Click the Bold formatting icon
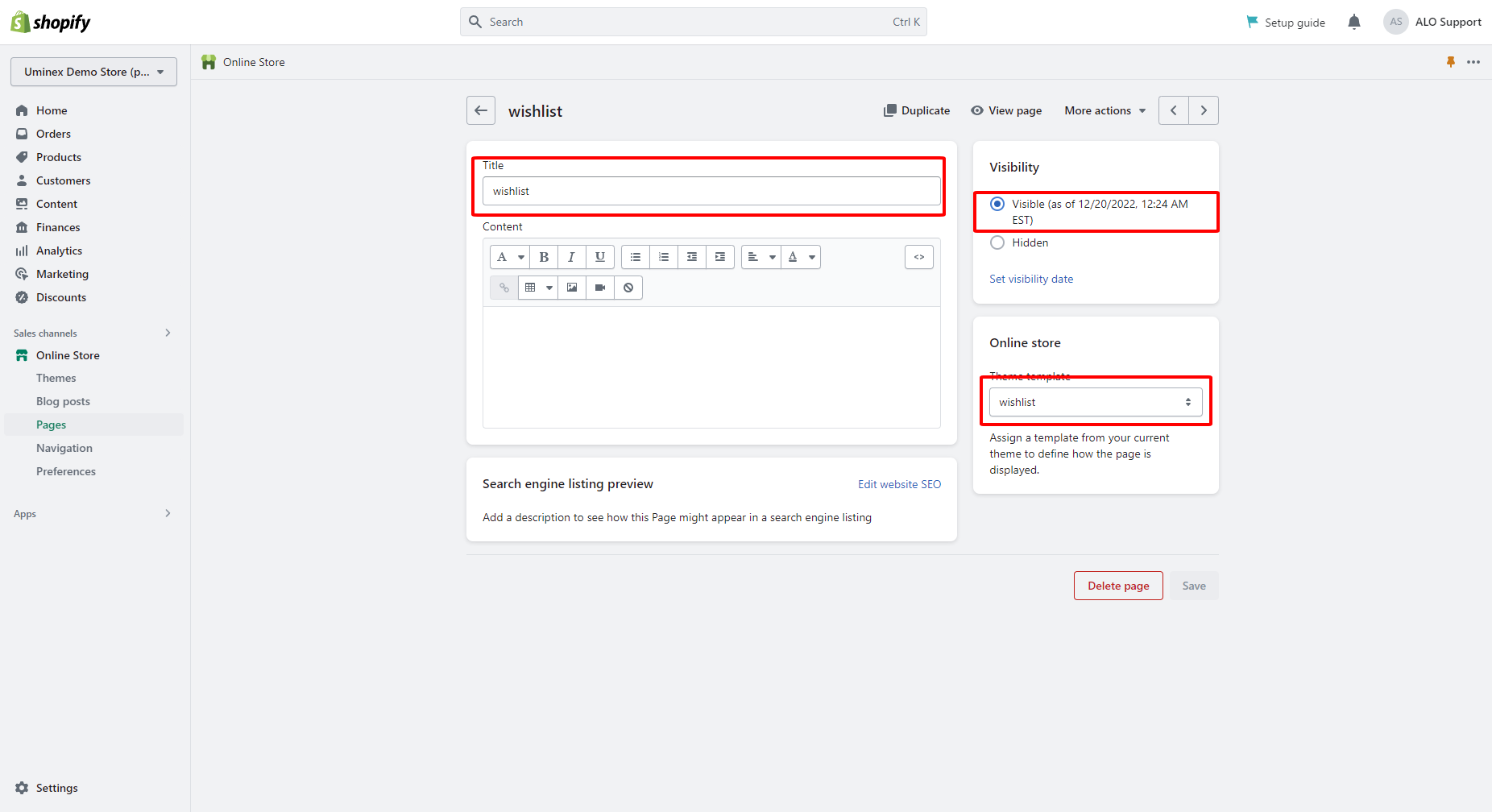Screen dimensions: 1492x812 (544, 257)
